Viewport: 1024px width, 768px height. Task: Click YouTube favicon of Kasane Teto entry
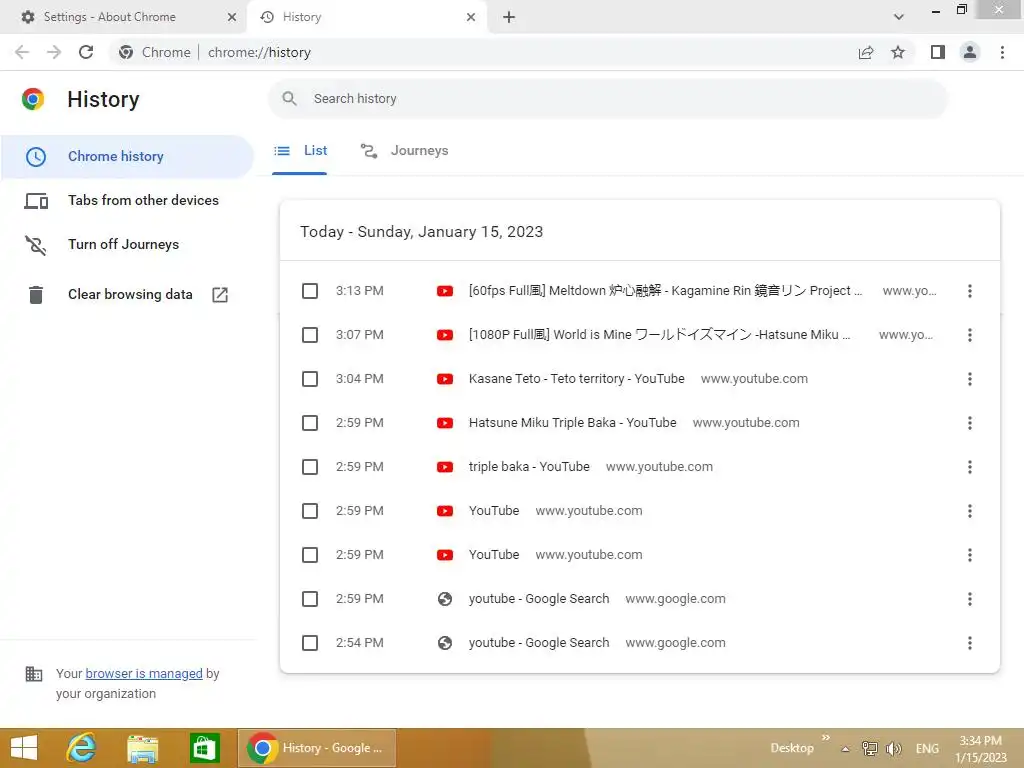coord(445,379)
